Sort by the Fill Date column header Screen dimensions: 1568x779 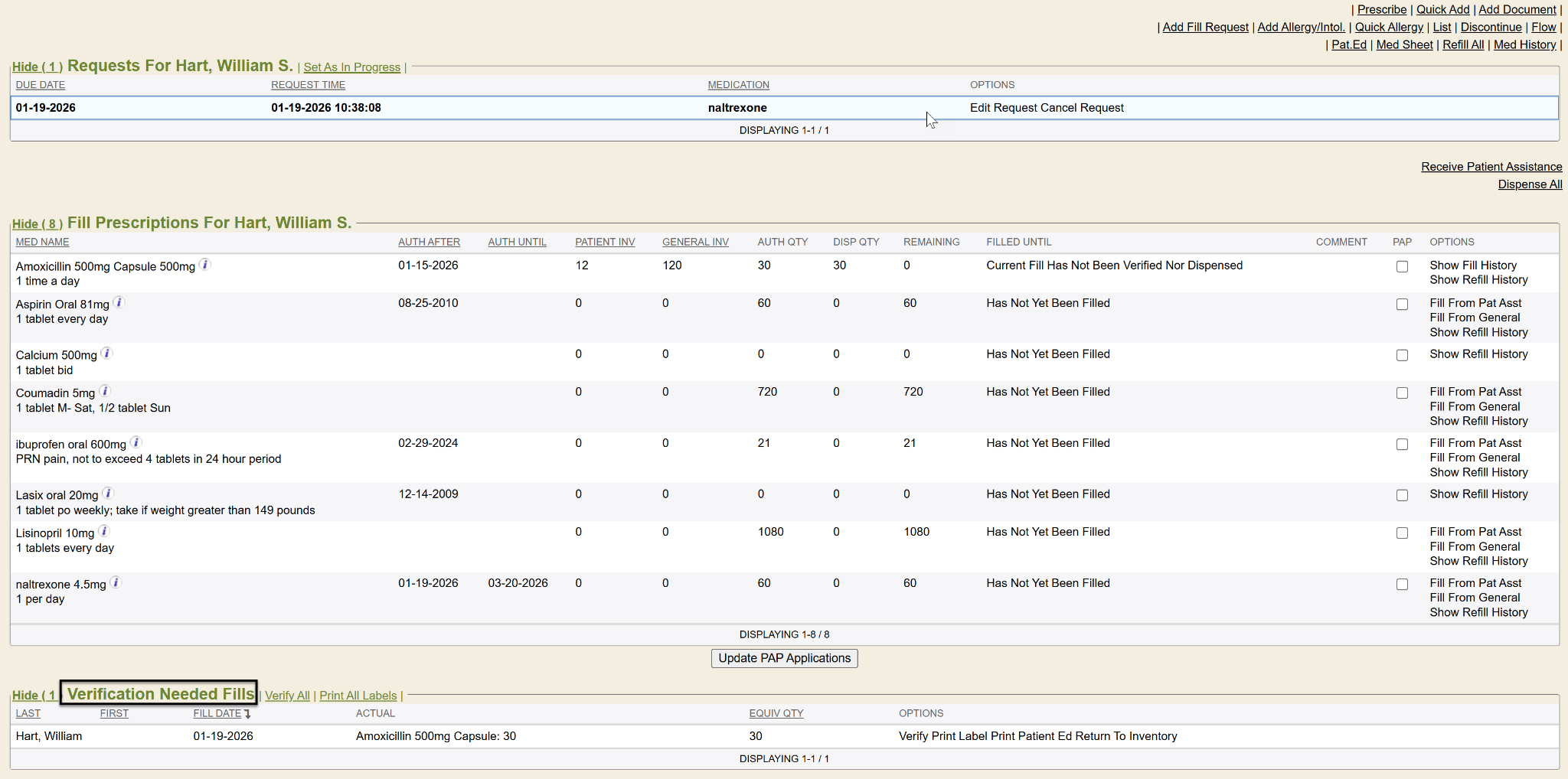(x=217, y=713)
